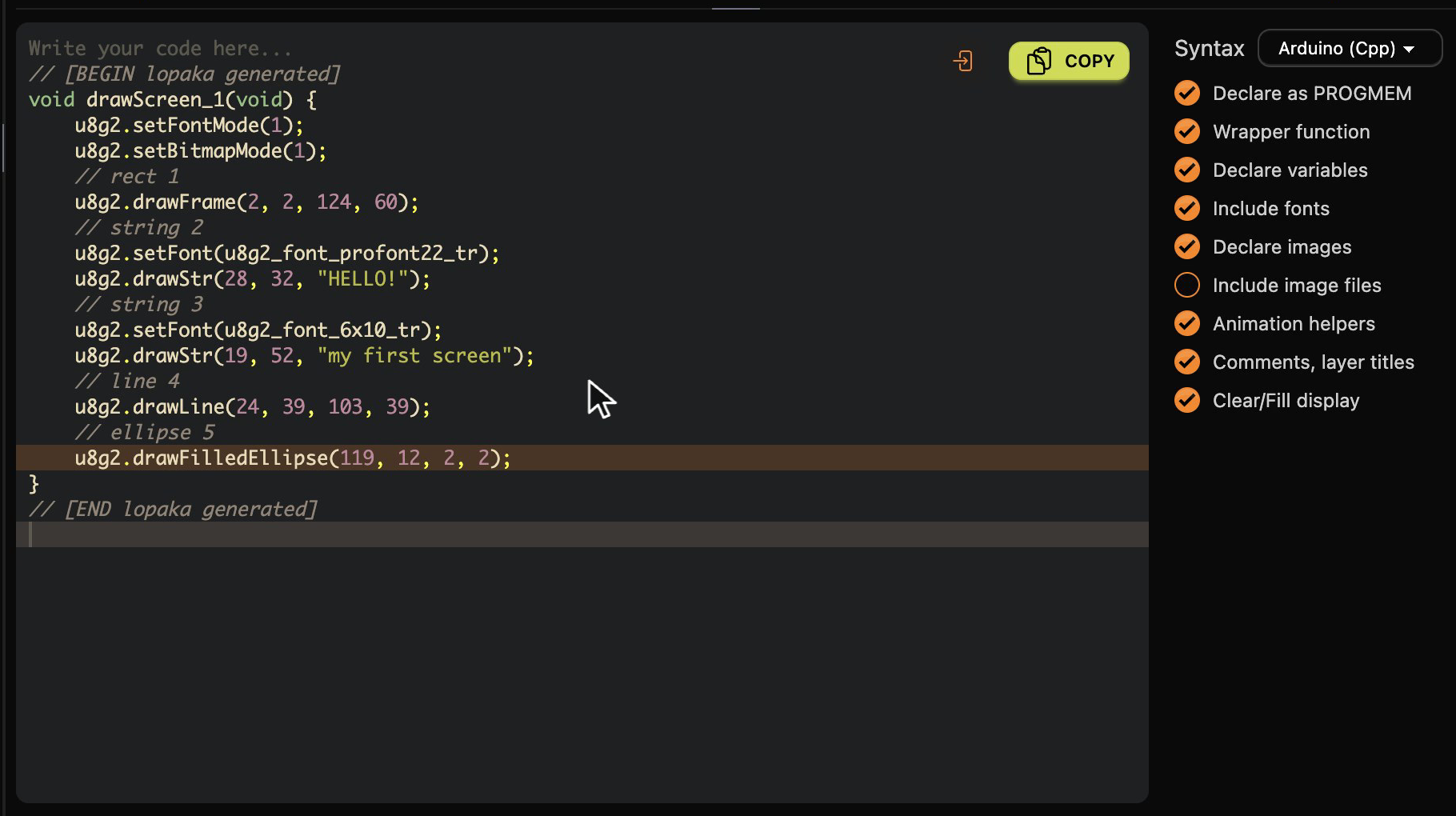This screenshot has height=816, width=1456.
Task: Disable the Include fonts option
Action: [x=1187, y=208]
